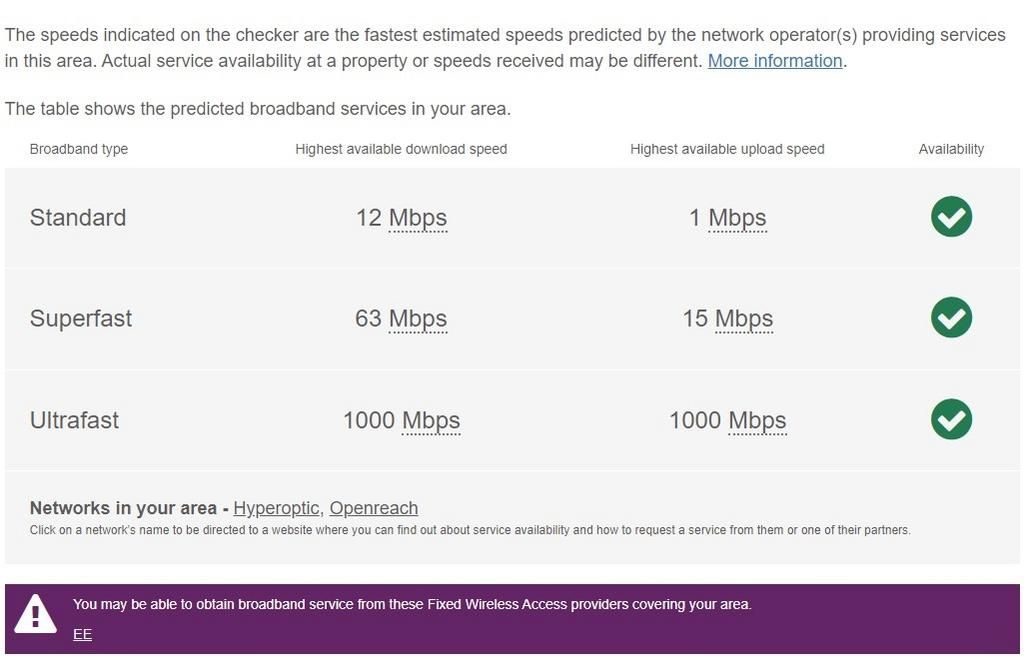
Task: Click Mbps abbreviation in Ultrafast download speed
Action: [x=431, y=420]
